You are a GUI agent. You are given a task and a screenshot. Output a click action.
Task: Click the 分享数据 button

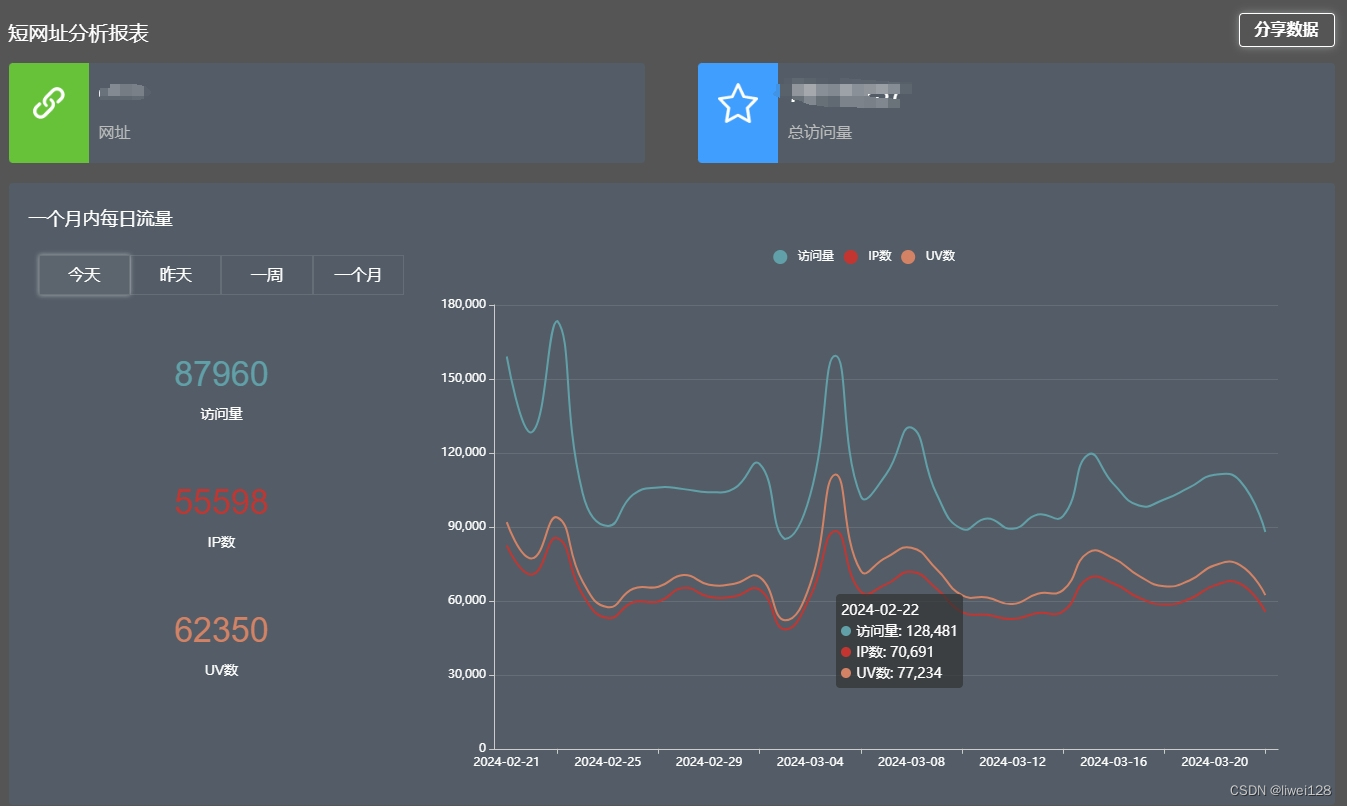[x=1286, y=30]
